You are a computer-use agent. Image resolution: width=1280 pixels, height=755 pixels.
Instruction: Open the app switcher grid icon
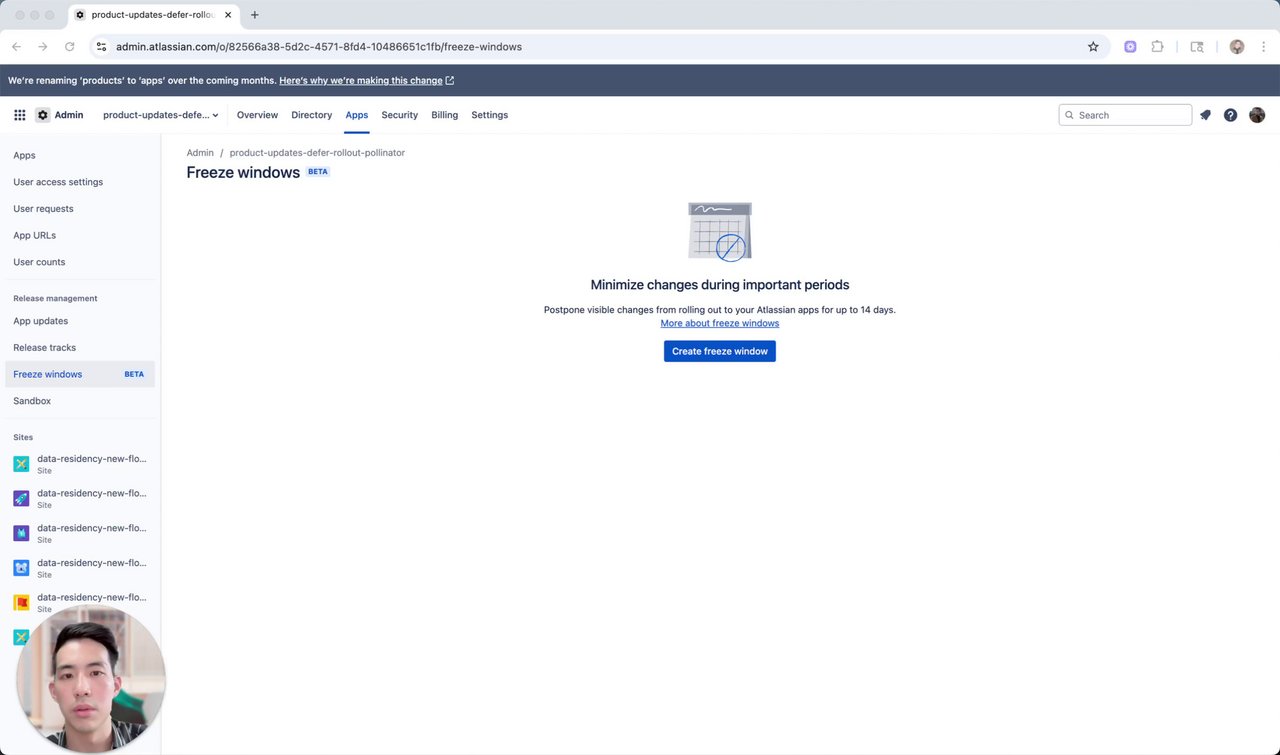tap(20, 115)
